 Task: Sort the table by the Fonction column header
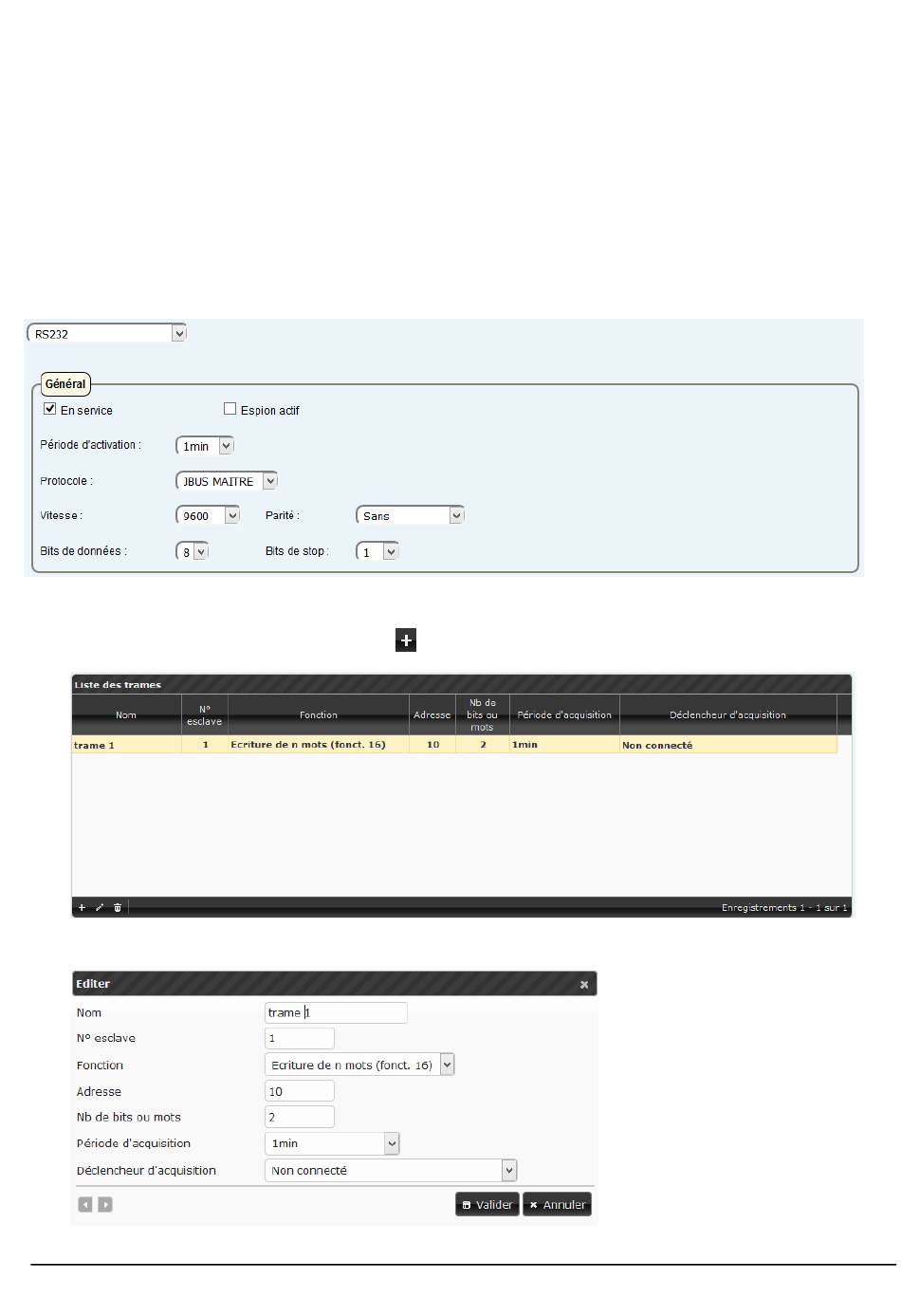[x=318, y=715]
